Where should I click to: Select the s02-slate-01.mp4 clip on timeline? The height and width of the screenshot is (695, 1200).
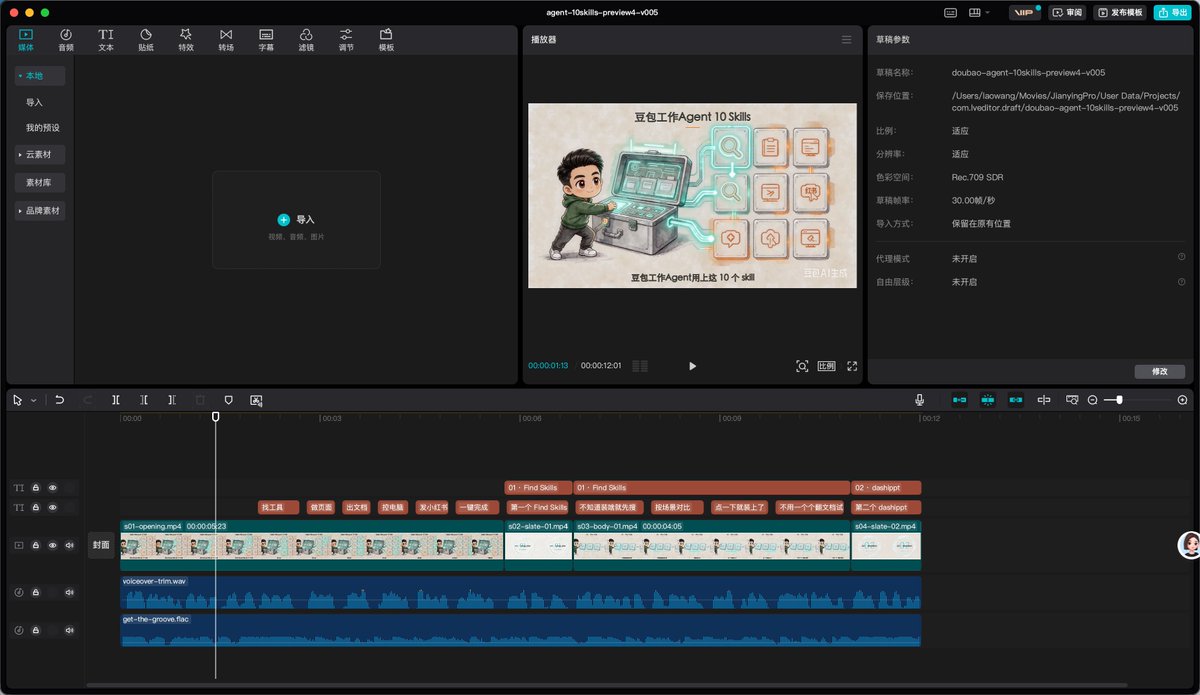(x=538, y=545)
